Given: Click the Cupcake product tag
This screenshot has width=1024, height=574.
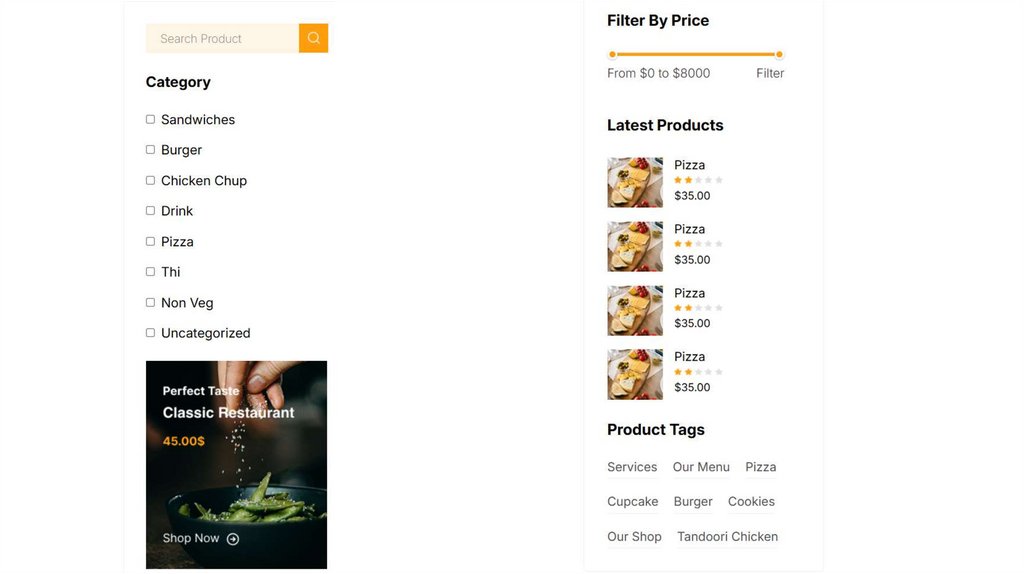Looking at the screenshot, I should 633,502.
